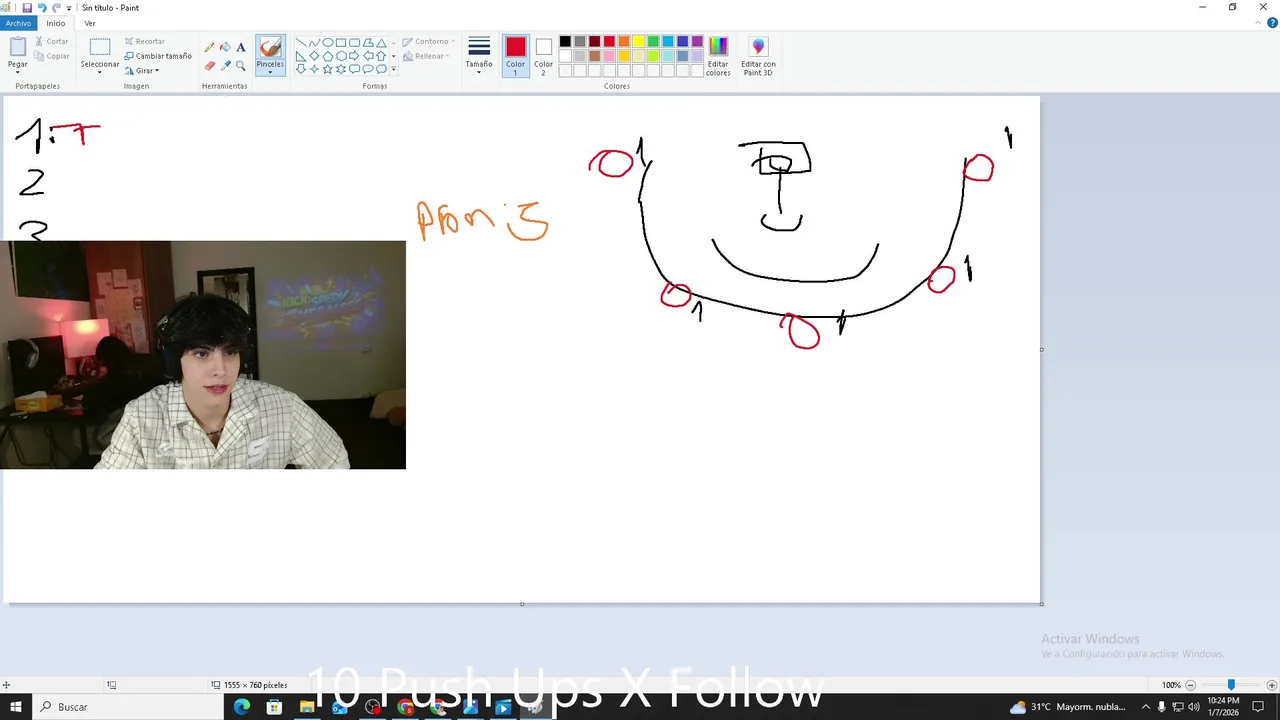Pick the Curve shape
This screenshot has height=720, width=1280.
(314, 43)
